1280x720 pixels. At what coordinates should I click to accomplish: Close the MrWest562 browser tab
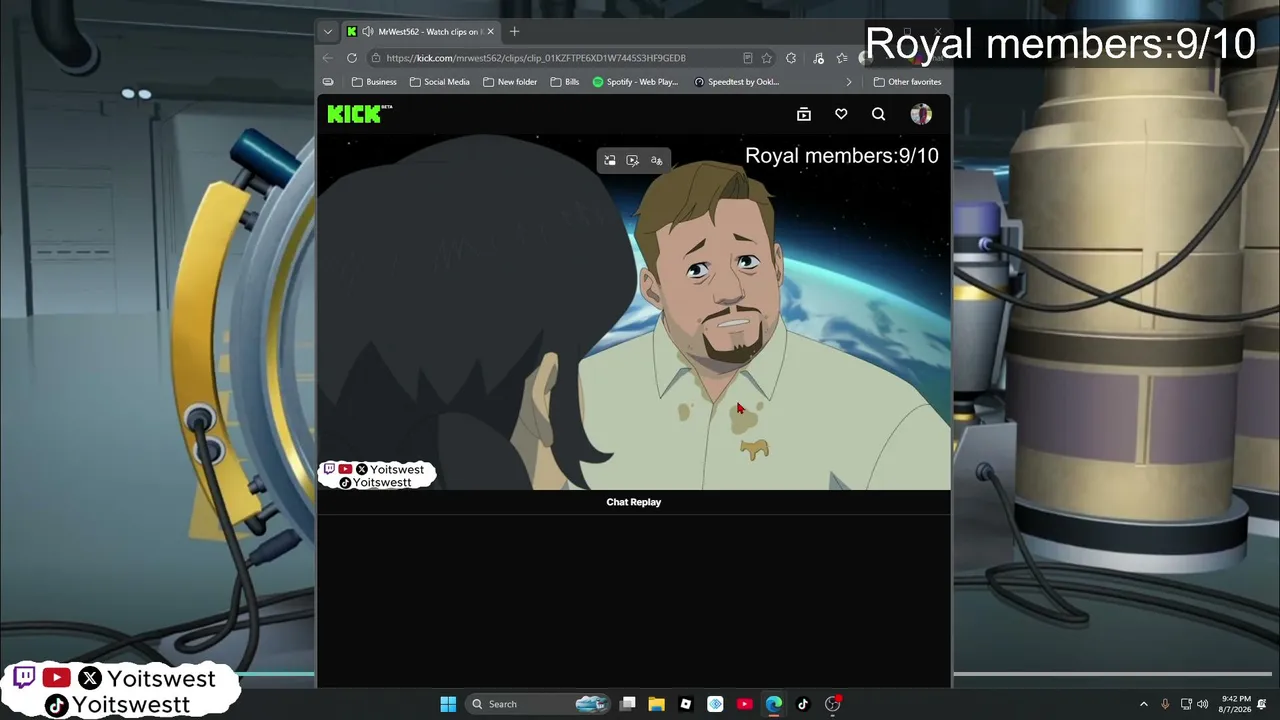tap(490, 32)
